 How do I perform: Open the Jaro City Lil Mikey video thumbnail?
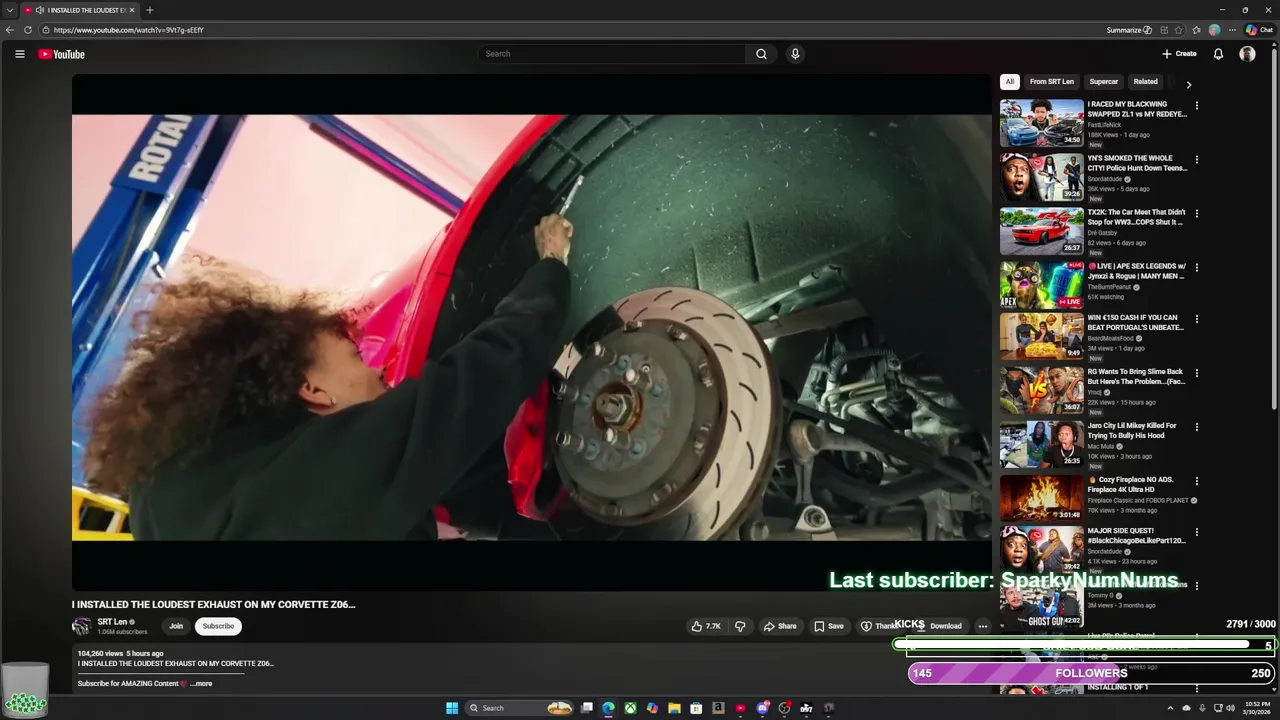pos(1041,445)
